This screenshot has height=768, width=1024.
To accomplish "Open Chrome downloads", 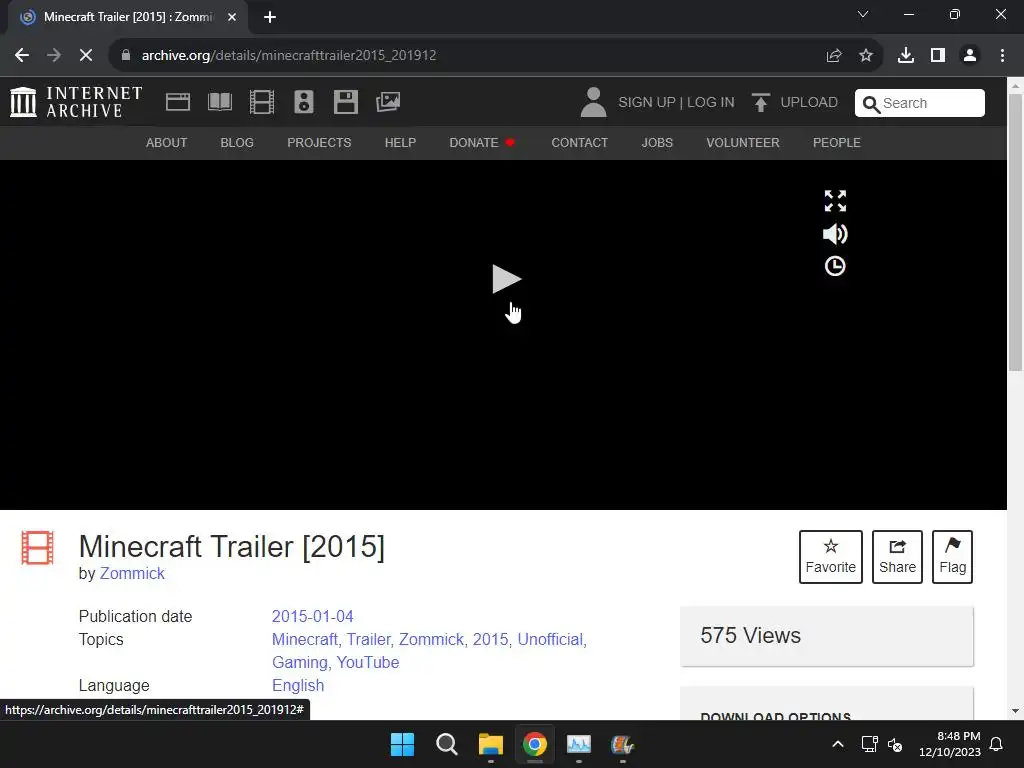I will tap(906, 56).
